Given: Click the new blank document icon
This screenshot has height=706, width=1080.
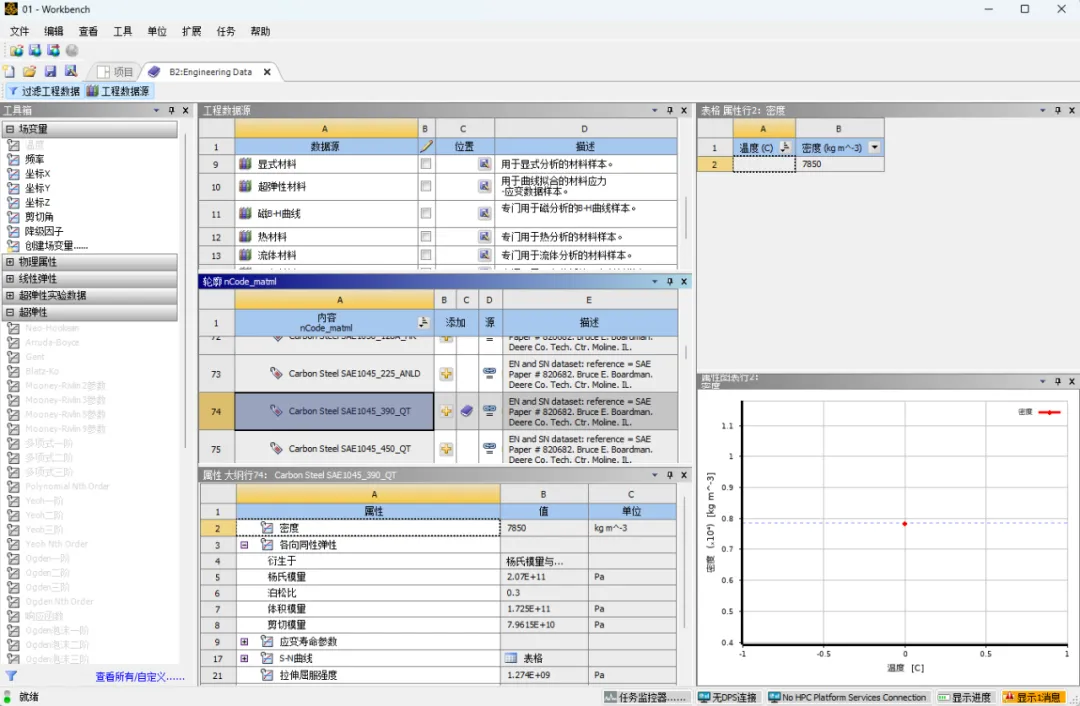Looking at the screenshot, I should [x=9, y=72].
